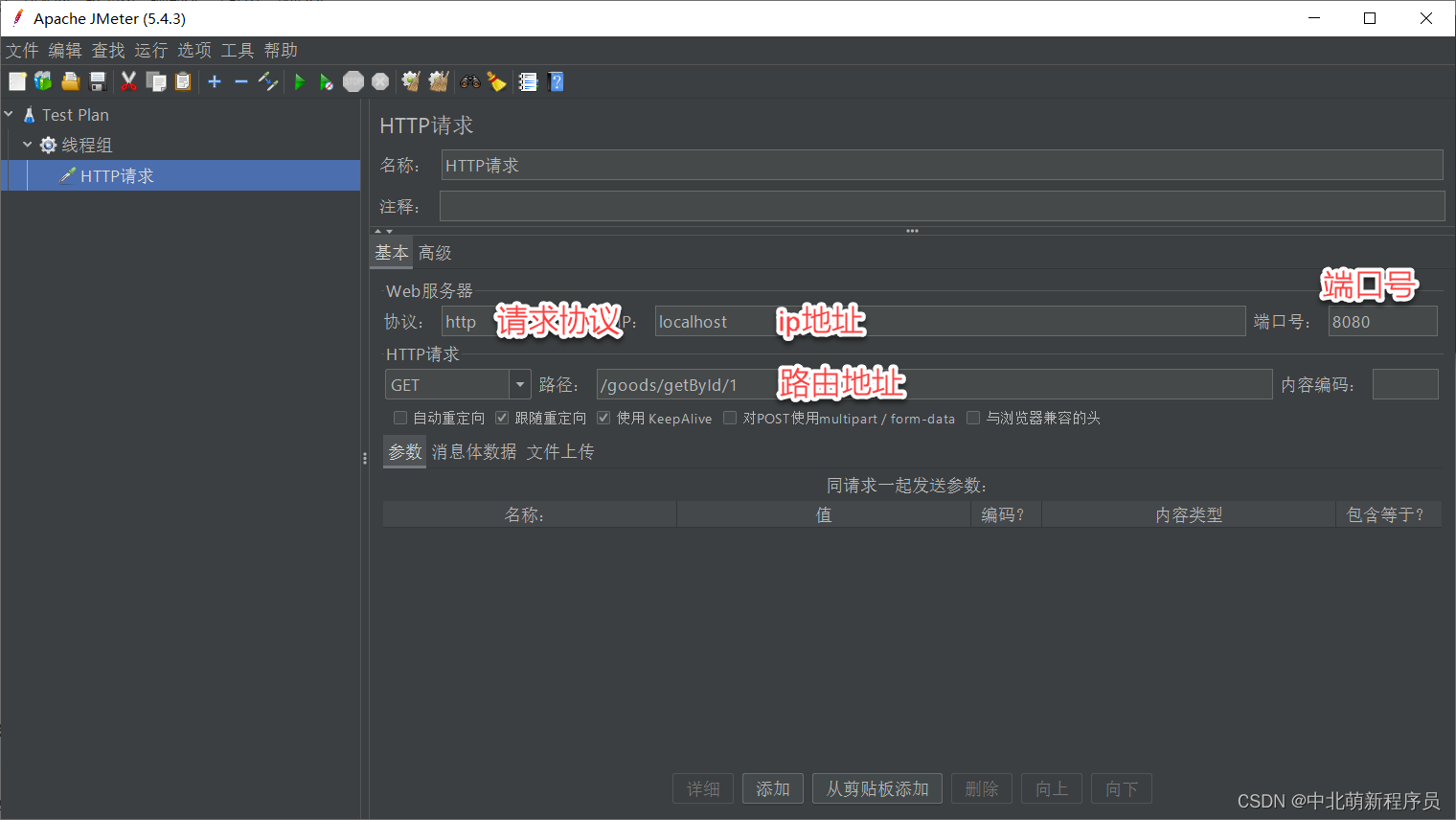Image resolution: width=1456 pixels, height=820 pixels.
Task: Click the 内容编码 input field
Action: point(1405,385)
